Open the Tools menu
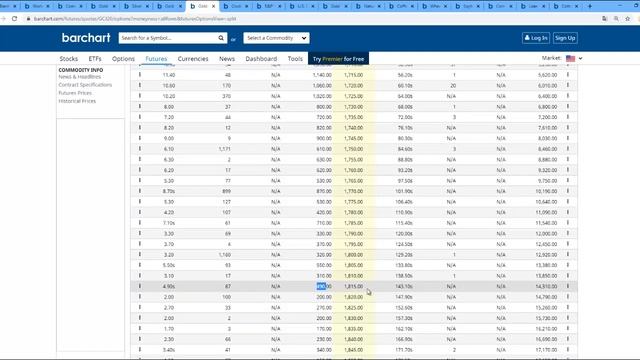This screenshot has width=640, height=360. click(x=295, y=59)
